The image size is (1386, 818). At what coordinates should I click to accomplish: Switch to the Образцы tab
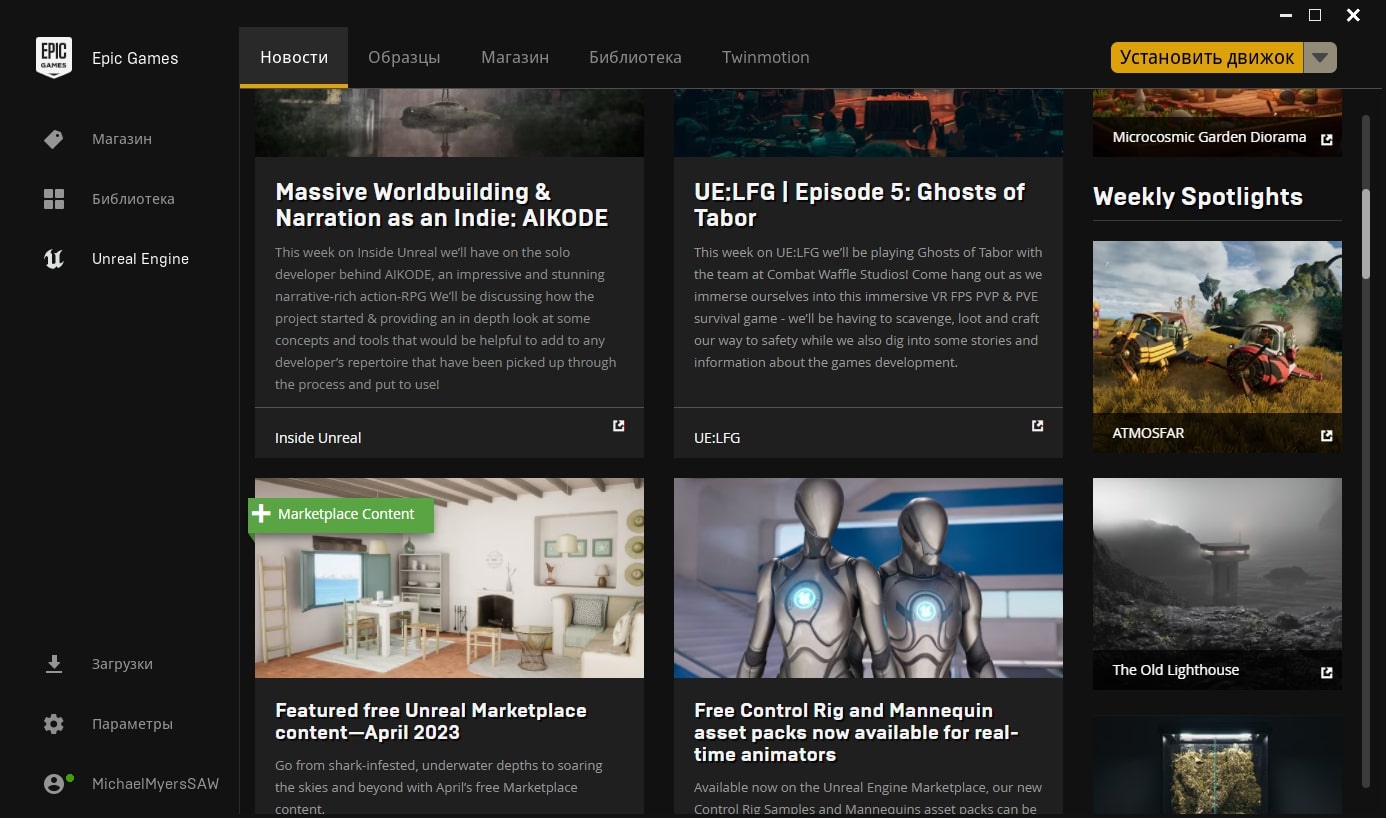404,57
